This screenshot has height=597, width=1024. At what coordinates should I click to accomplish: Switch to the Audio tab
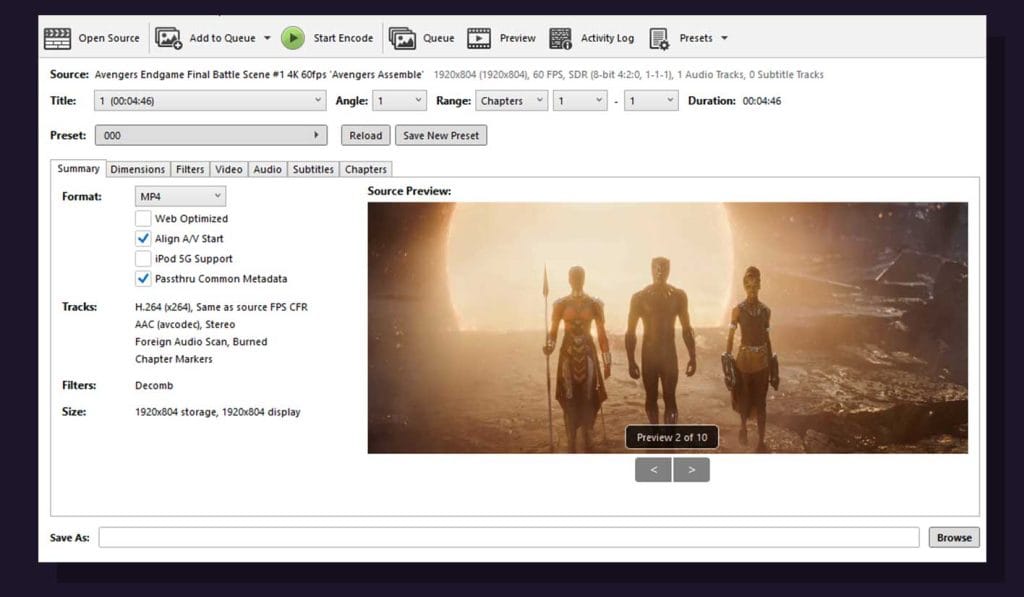tap(268, 169)
